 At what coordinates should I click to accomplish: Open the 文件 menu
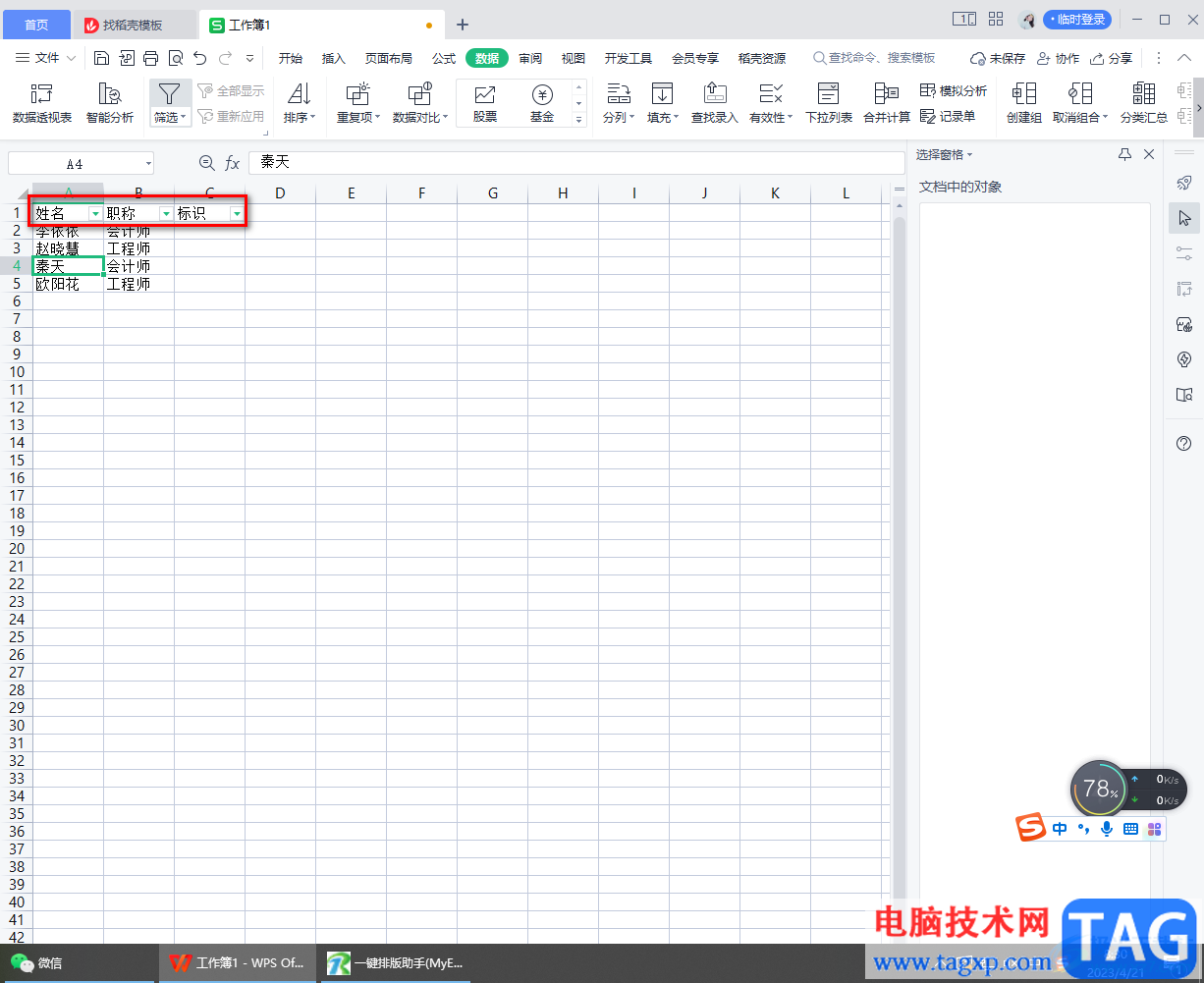tap(46, 58)
